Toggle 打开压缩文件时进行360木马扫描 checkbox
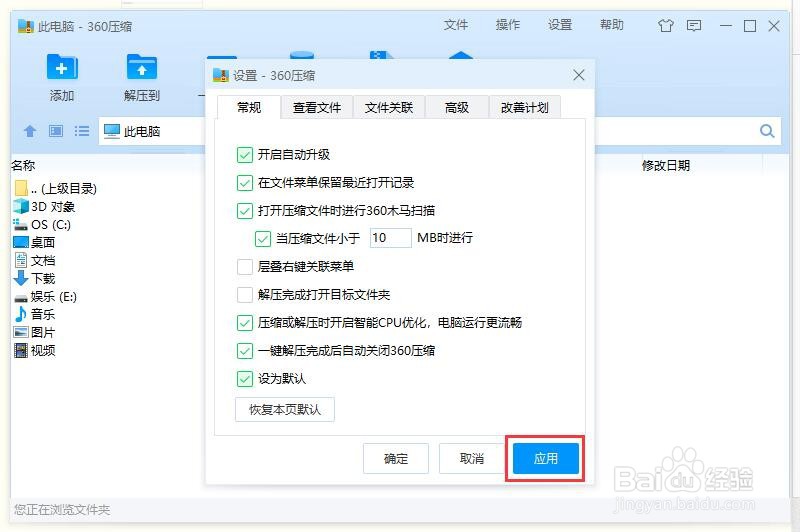800x532 pixels. [245, 211]
